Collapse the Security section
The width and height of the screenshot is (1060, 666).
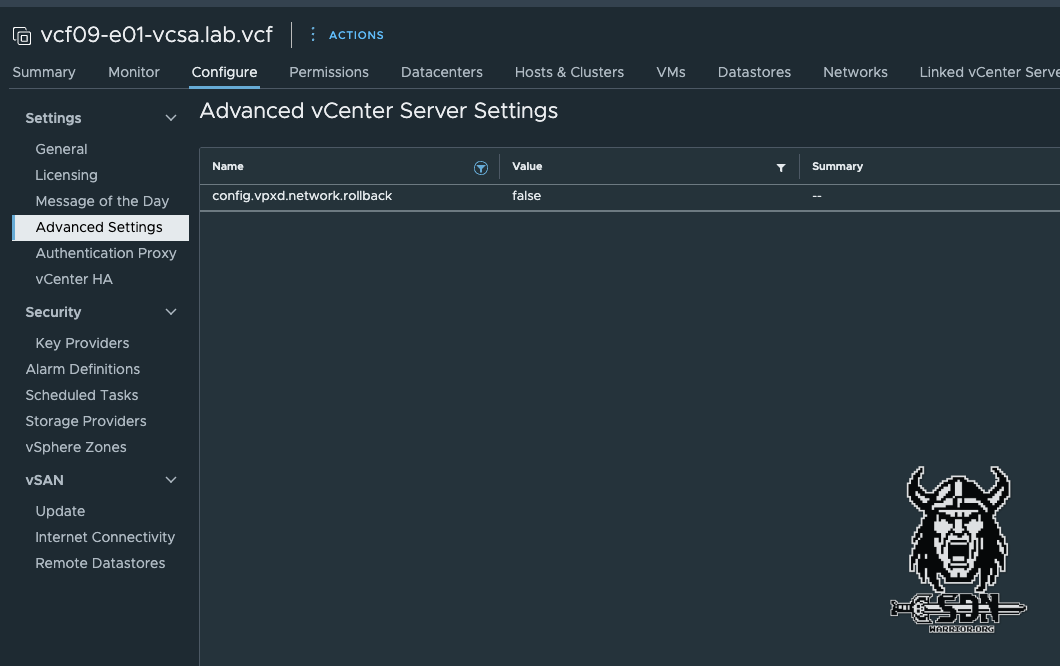click(170, 311)
